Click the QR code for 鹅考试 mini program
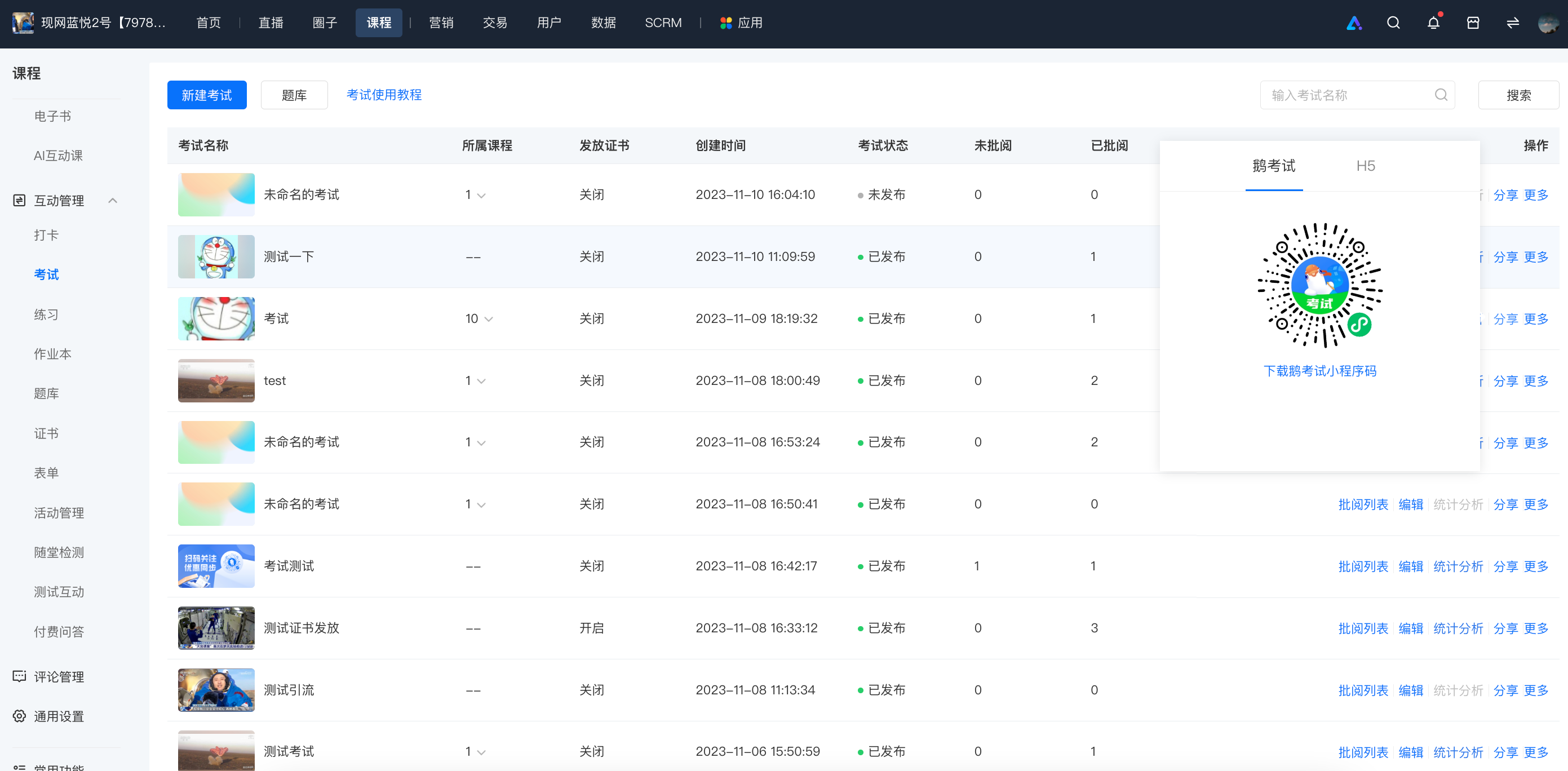The width and height of the screenshot is (1568, 771). pyautogui.click(x=1319, y=285)
